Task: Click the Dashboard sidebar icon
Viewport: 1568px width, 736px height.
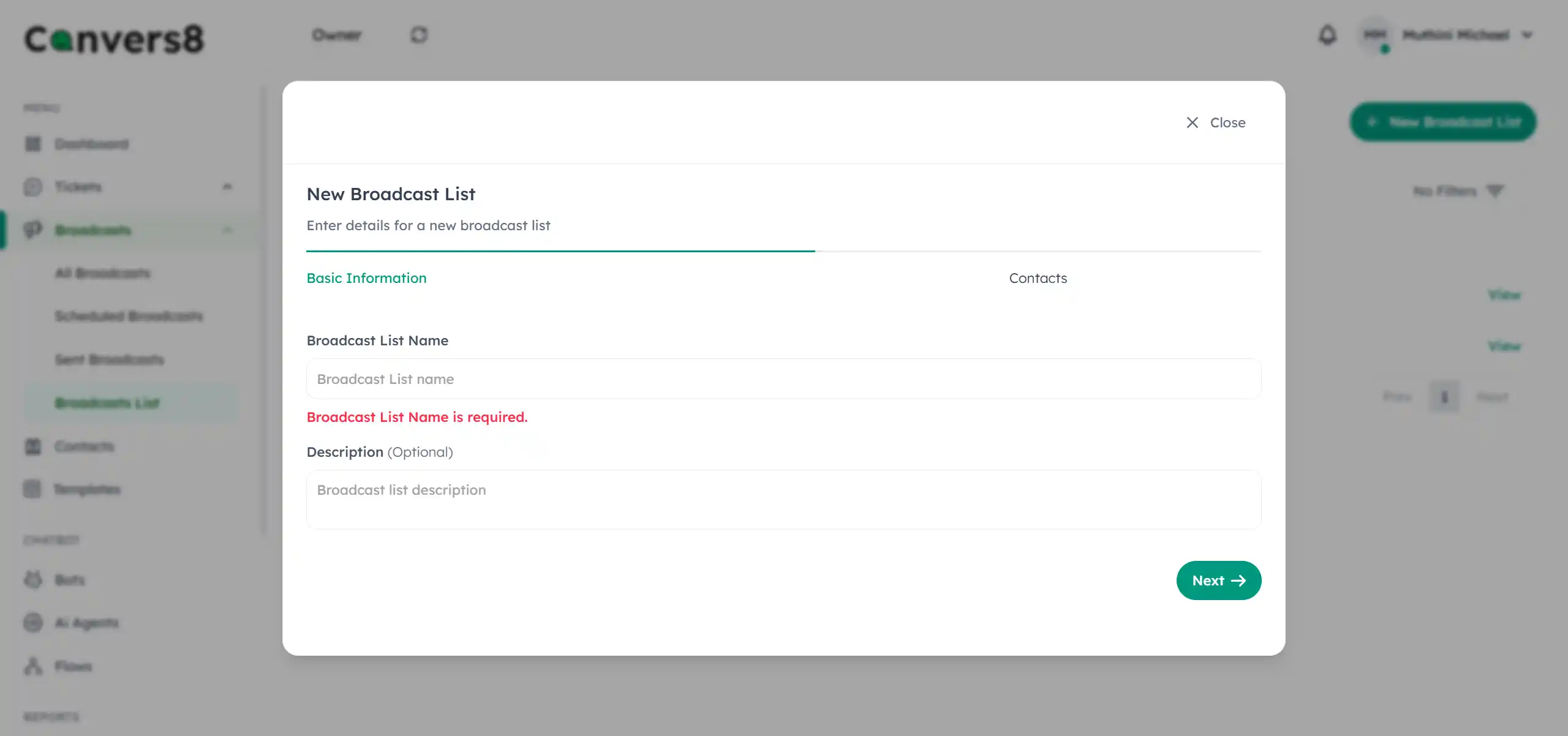Action: click(x=33, y=145)
